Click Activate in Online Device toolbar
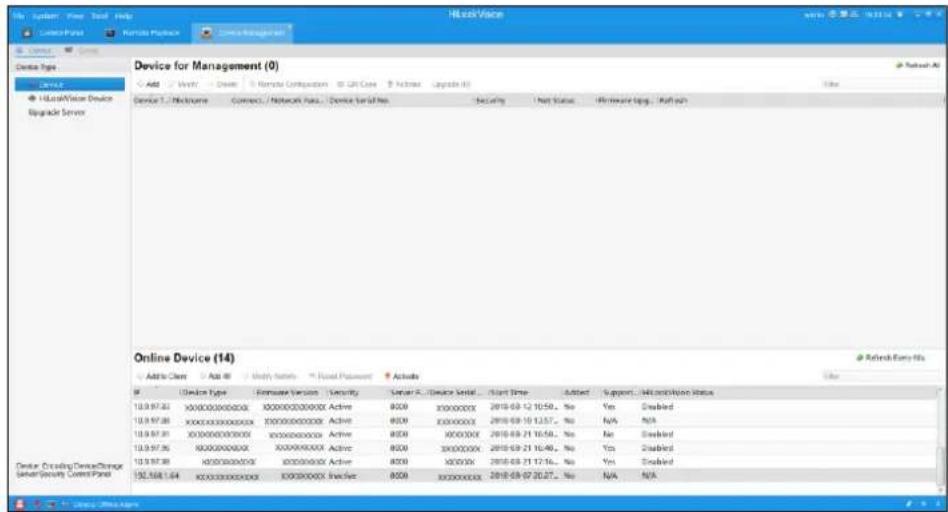 click(402, 376)
